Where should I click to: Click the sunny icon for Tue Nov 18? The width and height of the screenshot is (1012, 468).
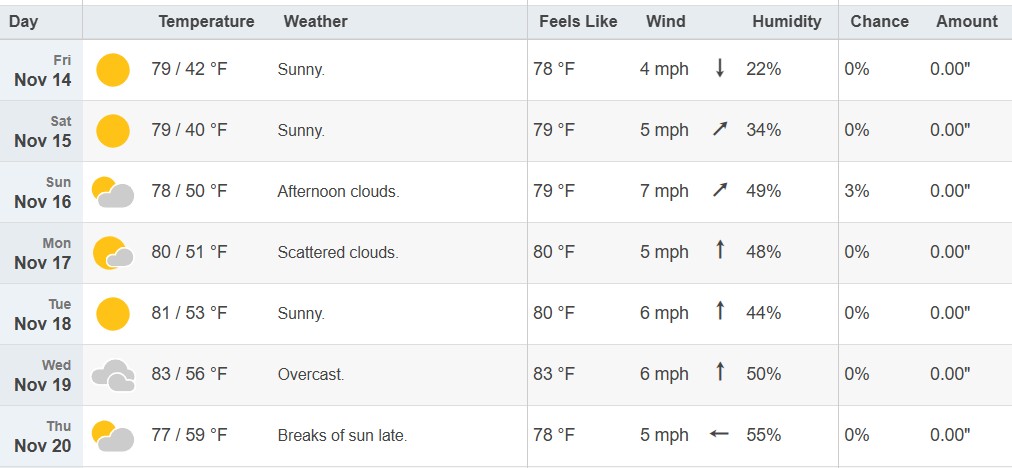113,314
